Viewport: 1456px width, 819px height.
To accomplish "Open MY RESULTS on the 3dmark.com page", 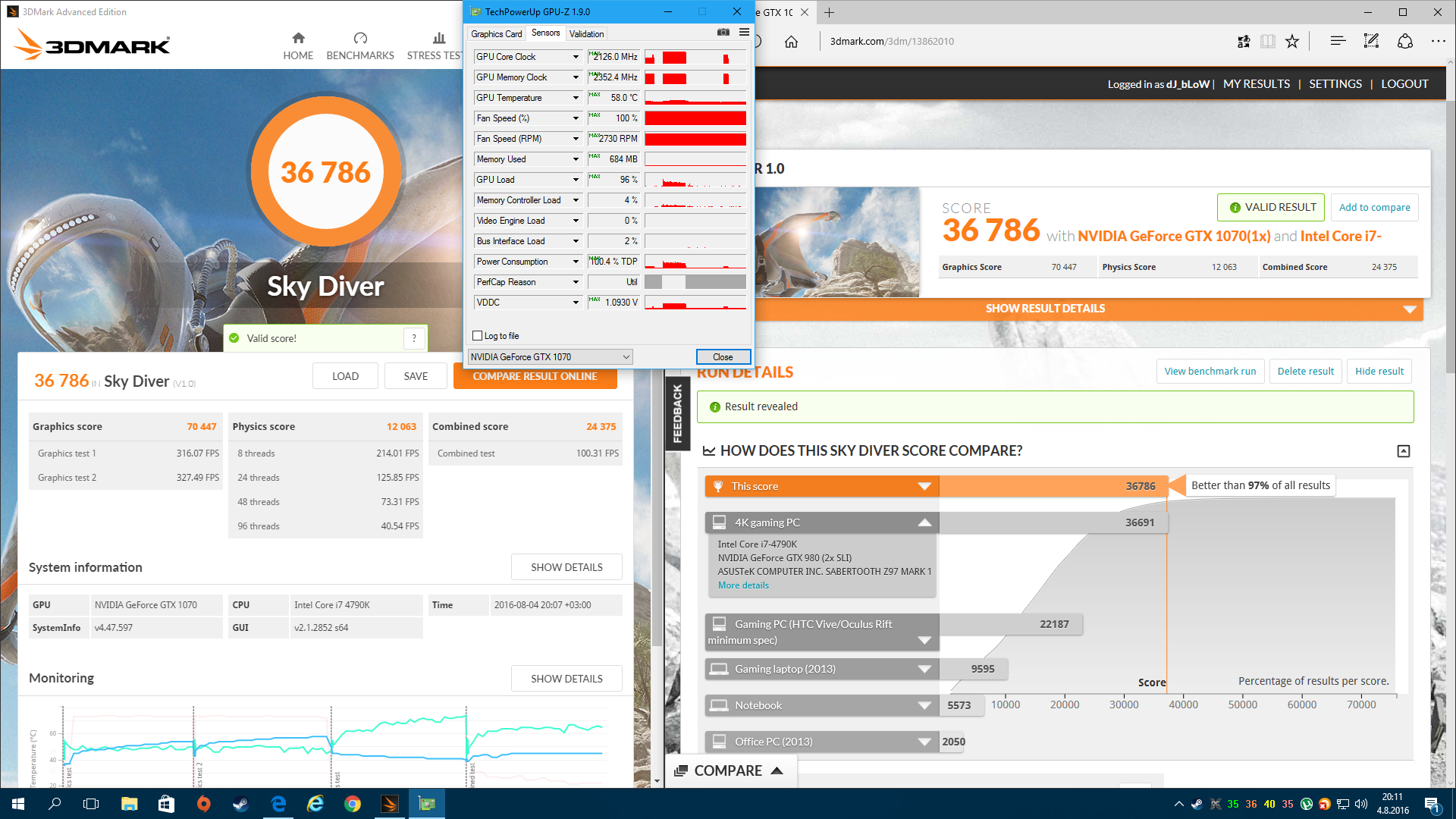I will pos(1257,84).
